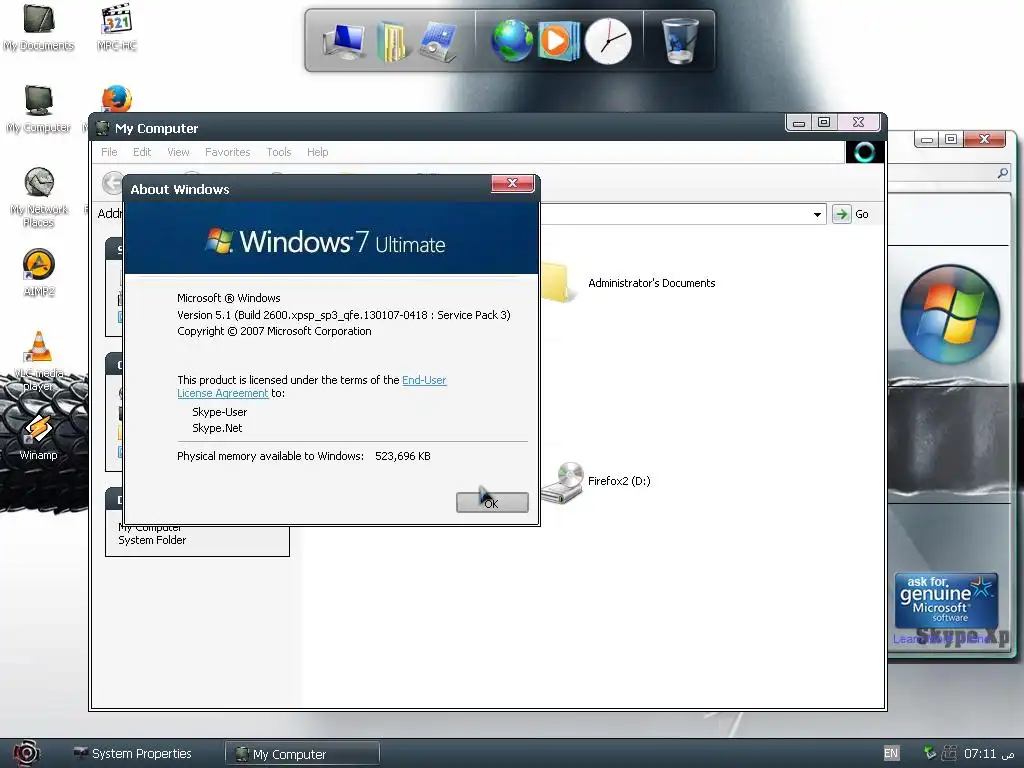Click the Windows logo in System Properties
1024x768 pixels.
950,313
